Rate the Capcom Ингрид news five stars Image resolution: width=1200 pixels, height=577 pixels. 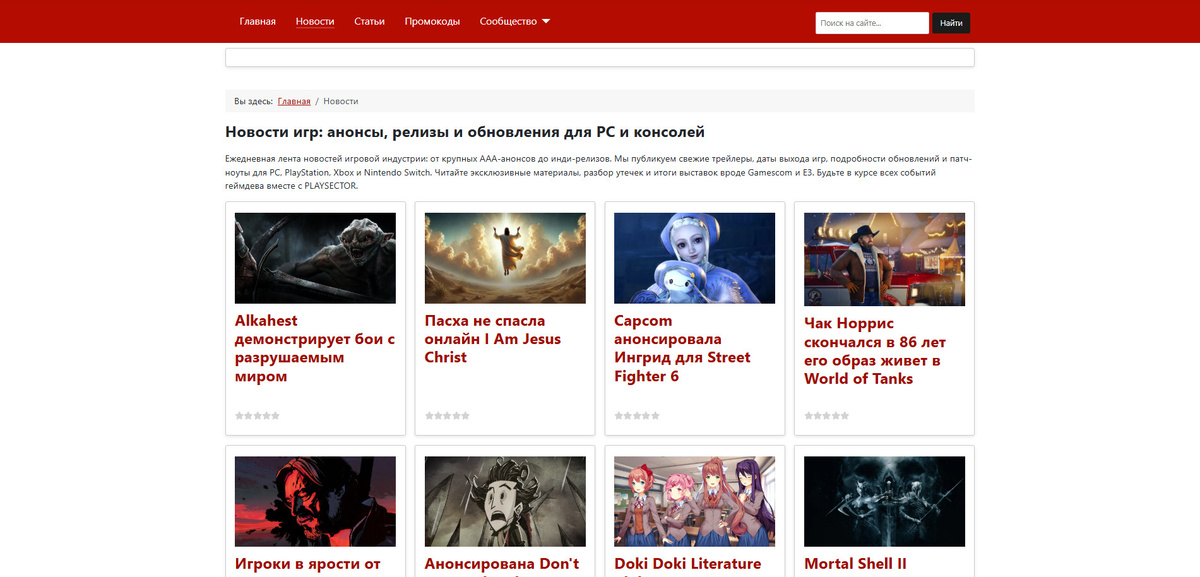[x=656, y=415]
